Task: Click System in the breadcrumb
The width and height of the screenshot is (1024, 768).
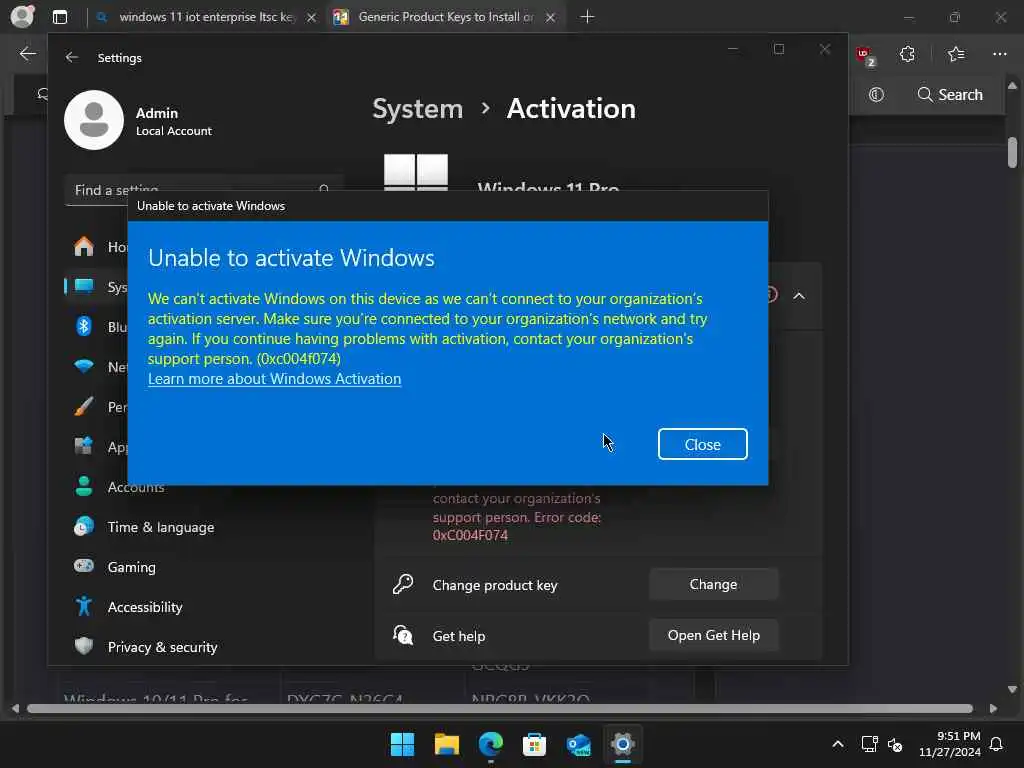Action: click(x=417, y=108)
